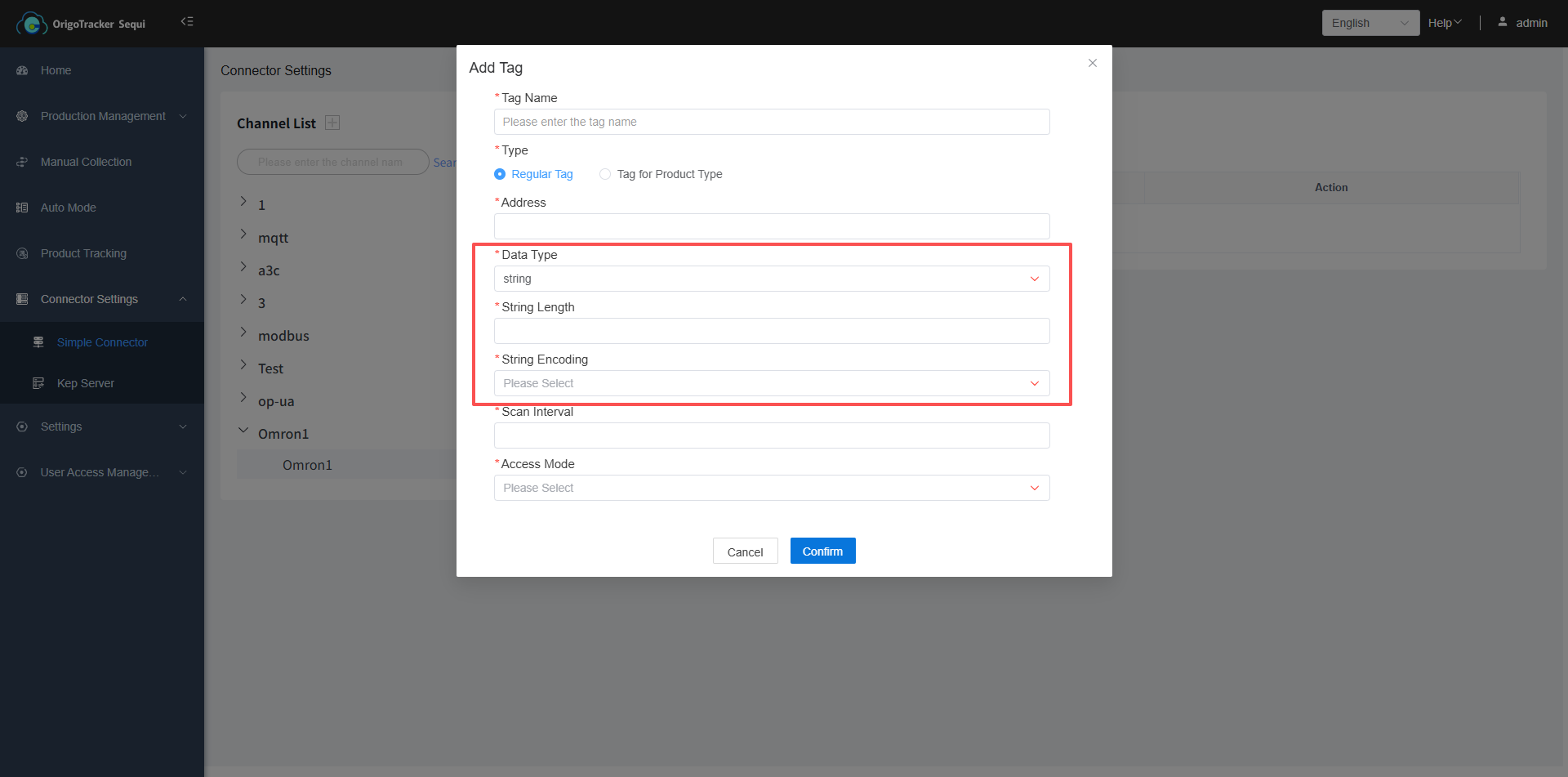Select the Regular Tag radio button

coord(500,174)
